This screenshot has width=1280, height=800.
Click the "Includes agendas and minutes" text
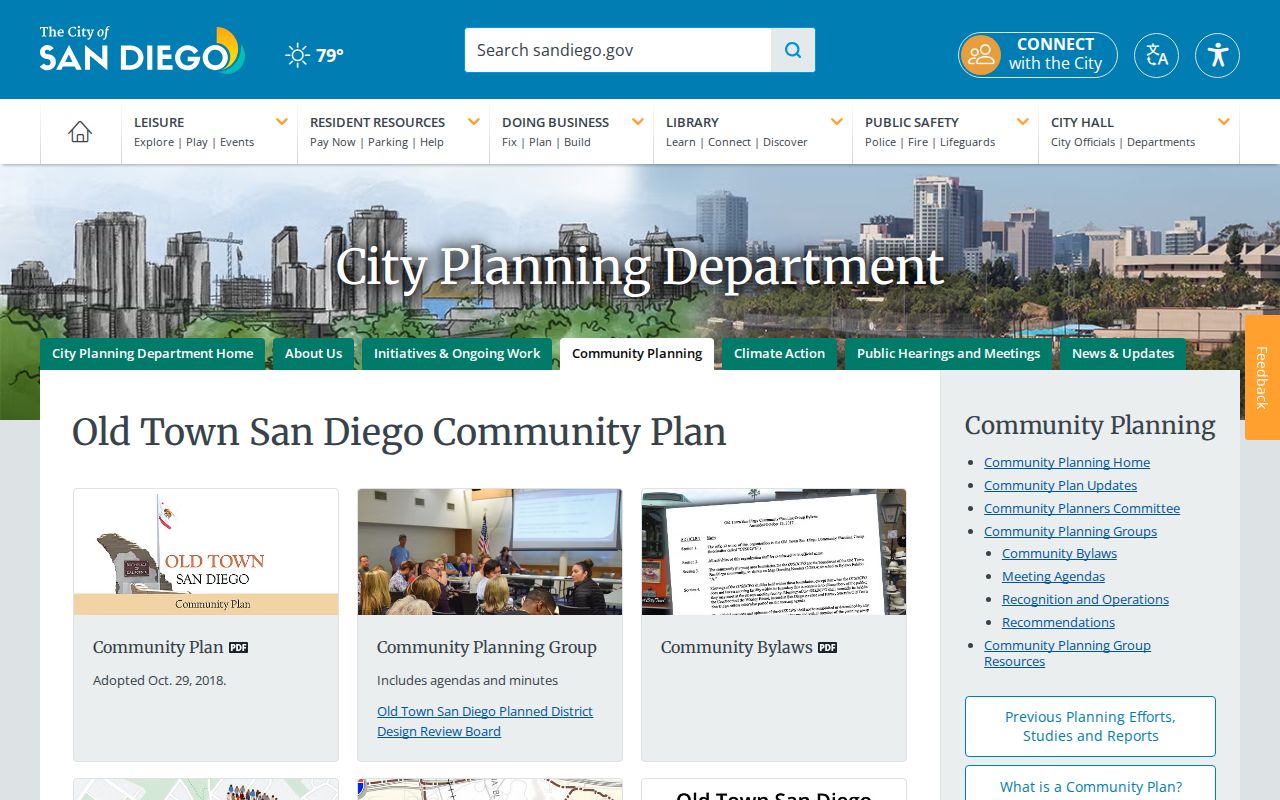pos(467,680)
